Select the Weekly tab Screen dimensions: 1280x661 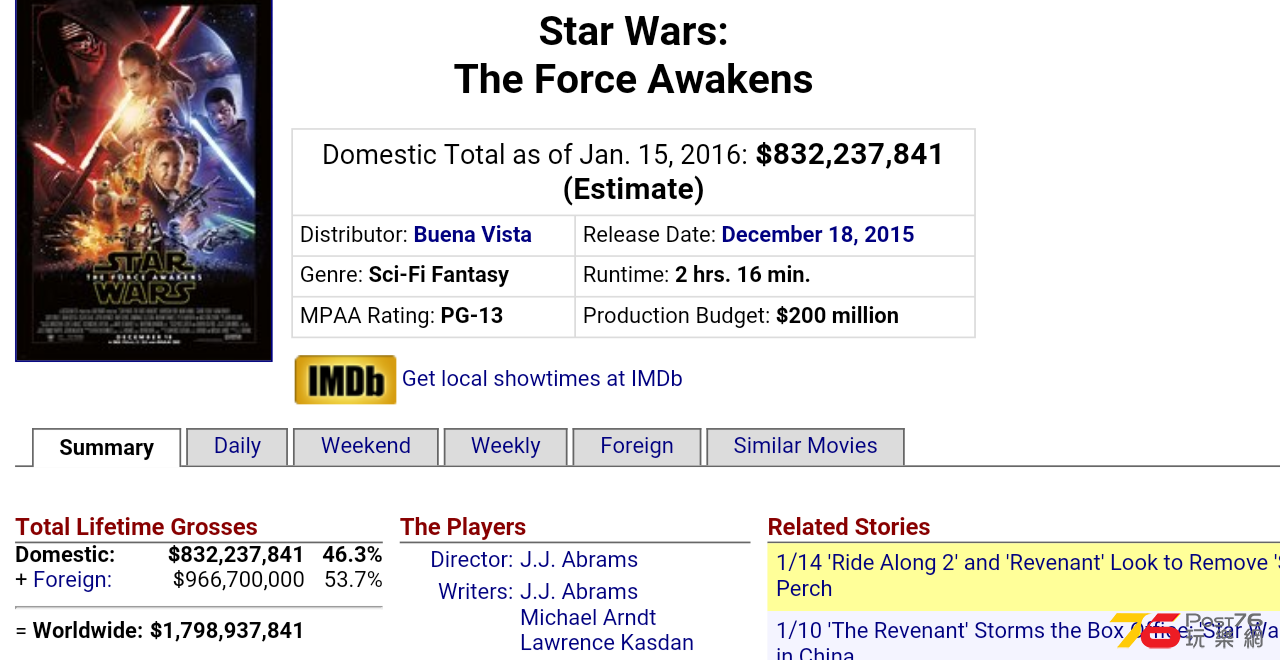pos(506,446)
